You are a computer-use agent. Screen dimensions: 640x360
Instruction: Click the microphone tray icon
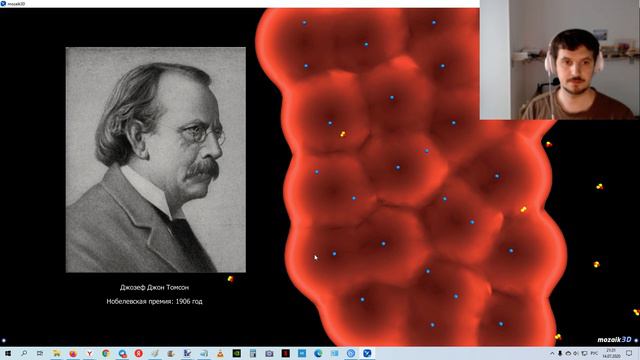[x=560, y=353]
